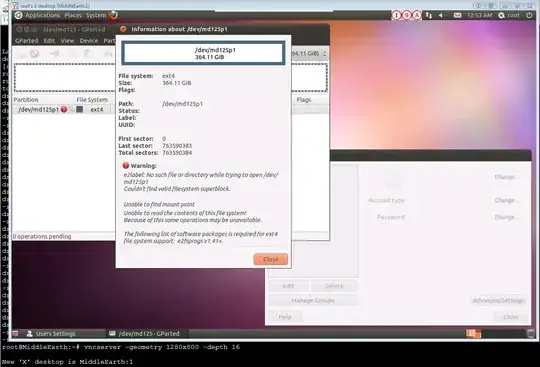Screen dimensions: 540x367
Task: Click the VNC viewer icon in the title bar
Action: tap(15, 6)
